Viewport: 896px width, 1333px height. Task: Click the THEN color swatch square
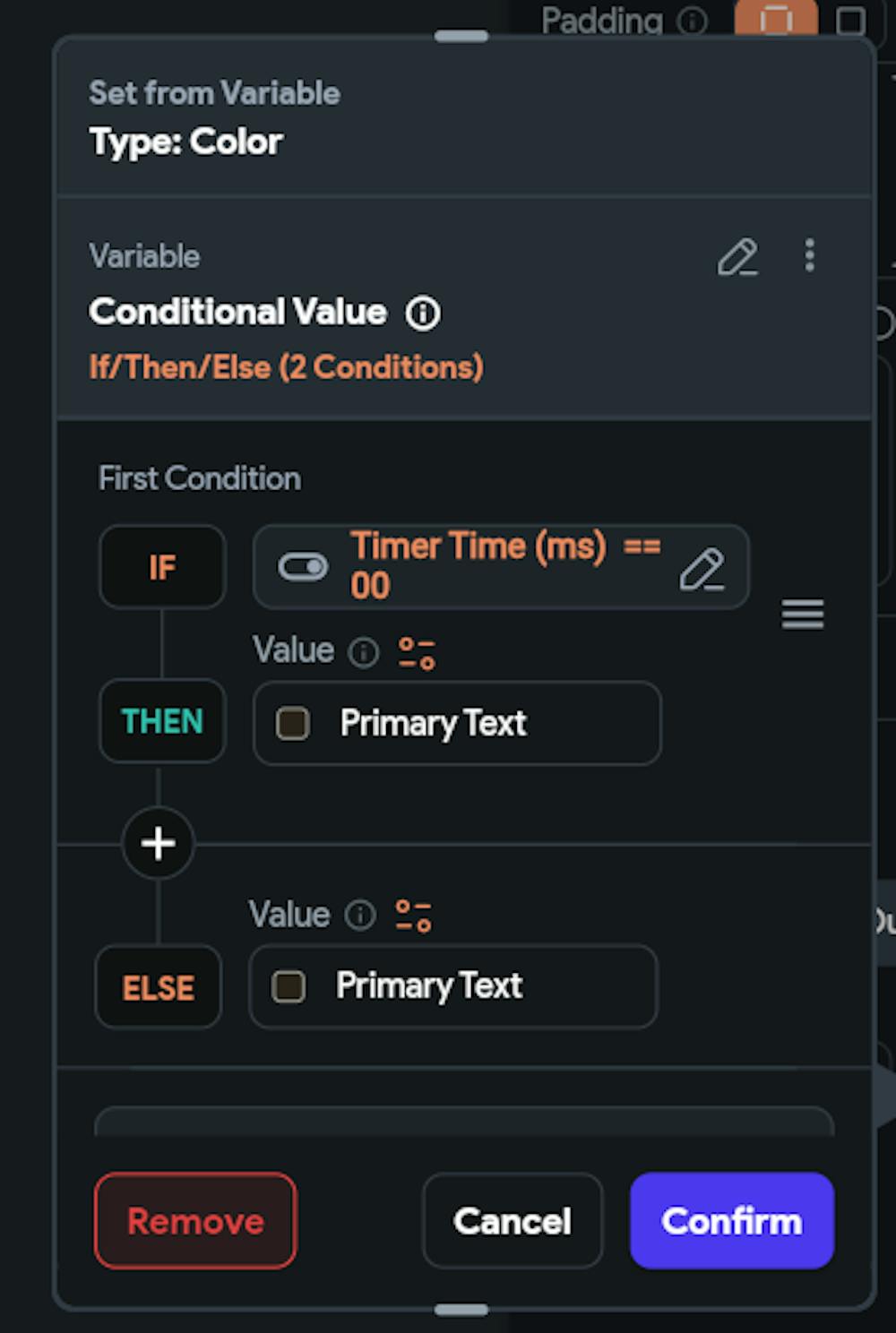pyautogui.click(x=293, y=723)
